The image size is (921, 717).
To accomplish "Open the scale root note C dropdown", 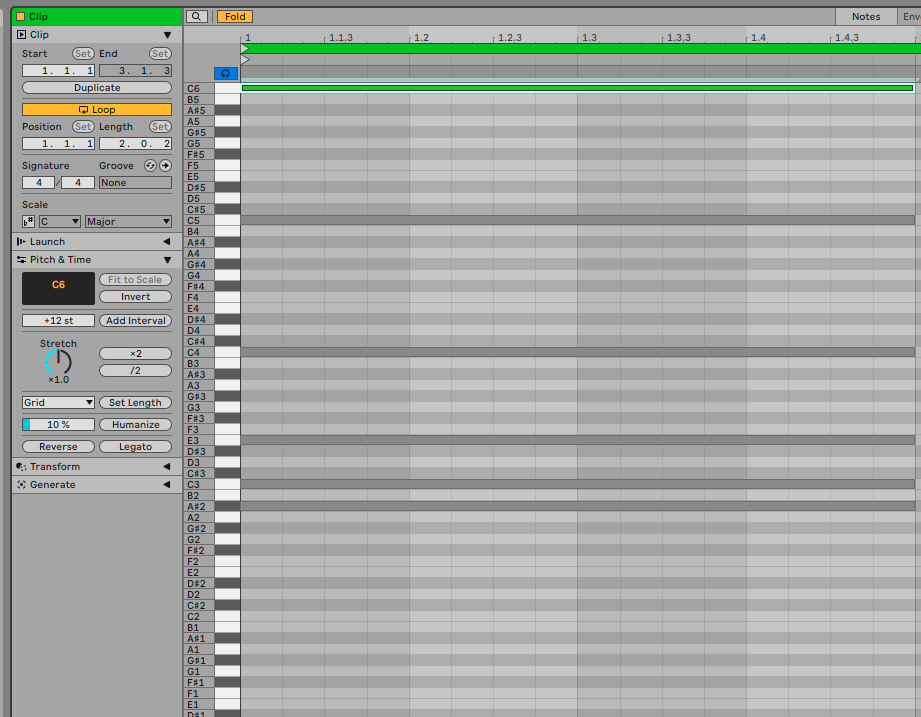I will (59, 222).
